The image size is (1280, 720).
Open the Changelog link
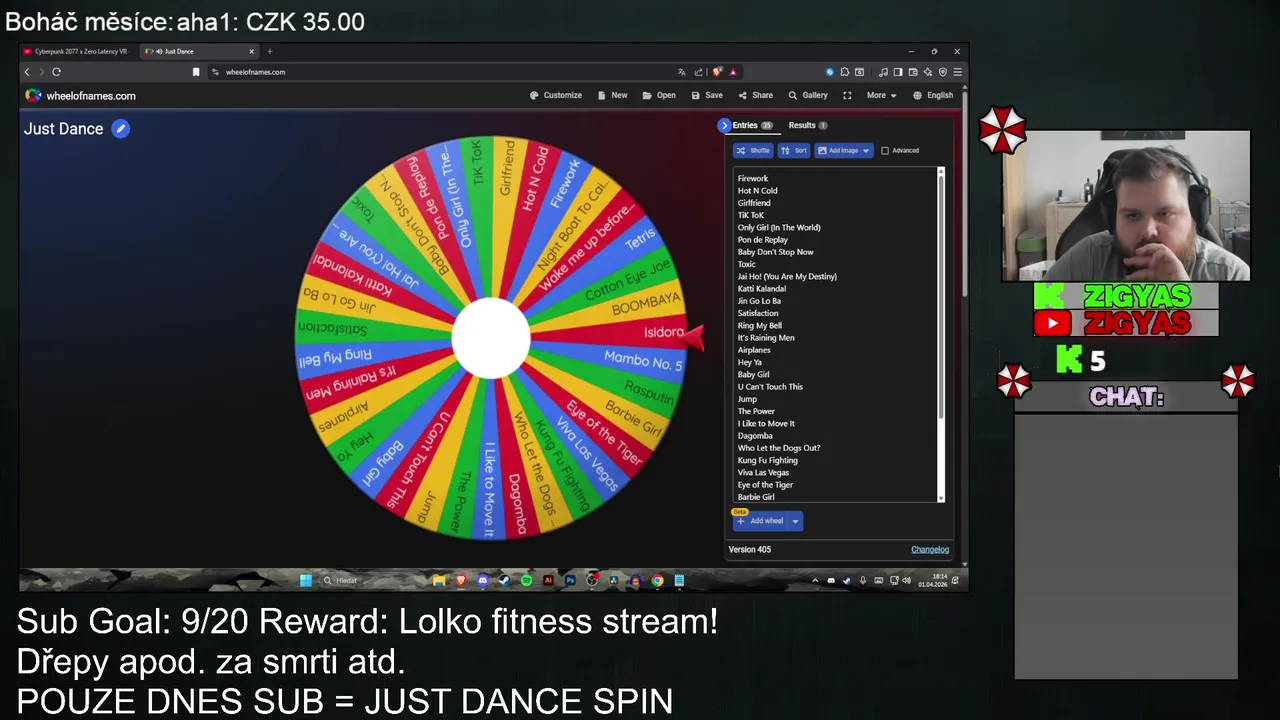point(930,549)
